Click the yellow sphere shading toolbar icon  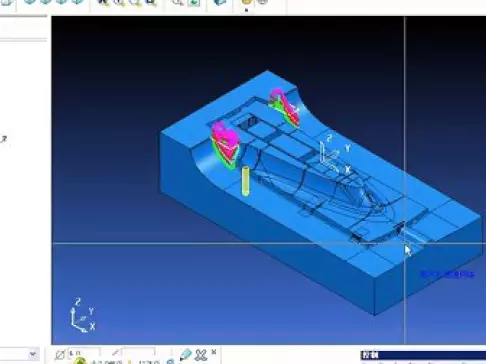tap(246, 3)
